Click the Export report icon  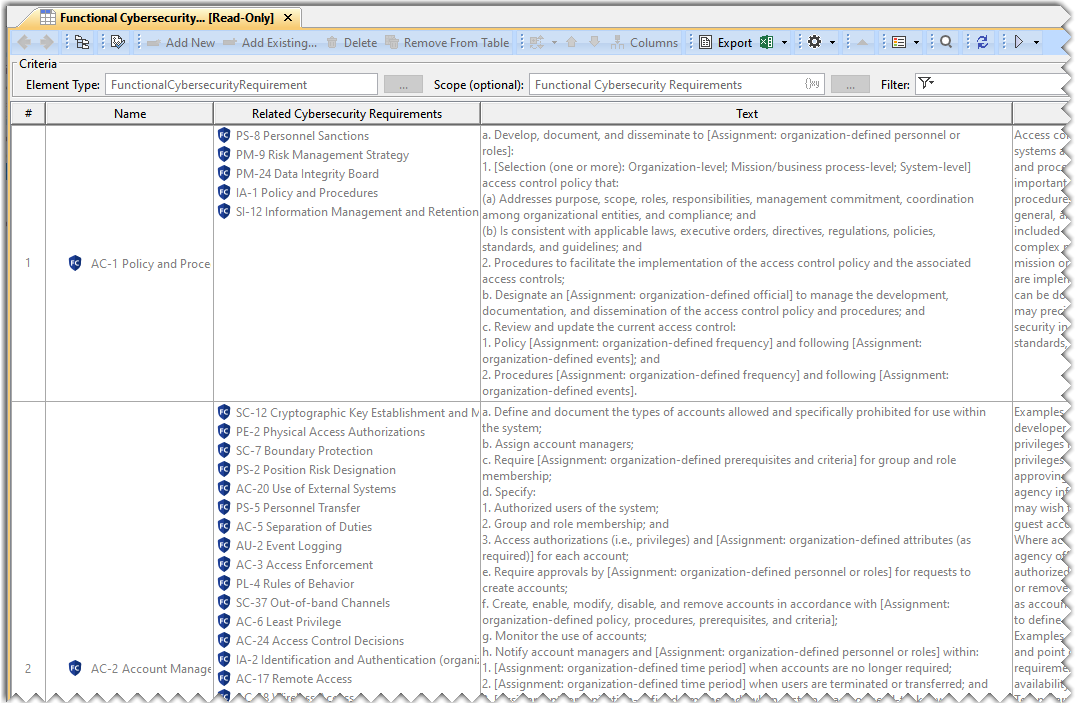click(706, 42)
